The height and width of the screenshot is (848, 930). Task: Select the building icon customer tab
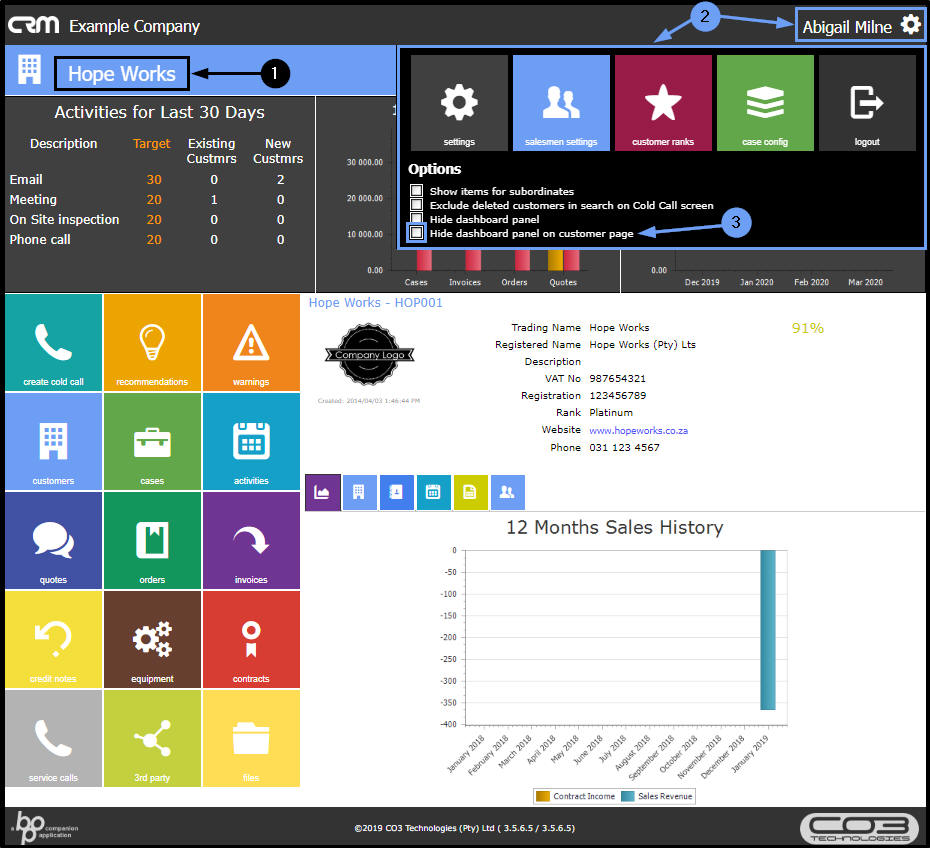coord(359,492)
